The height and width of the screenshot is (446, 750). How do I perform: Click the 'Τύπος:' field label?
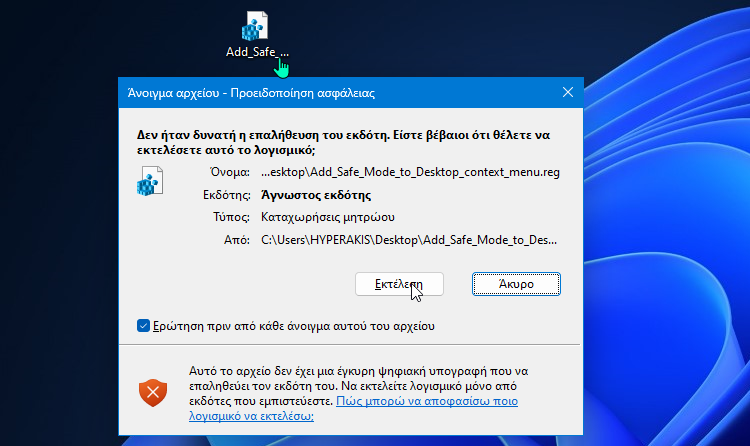coord(232,217)
